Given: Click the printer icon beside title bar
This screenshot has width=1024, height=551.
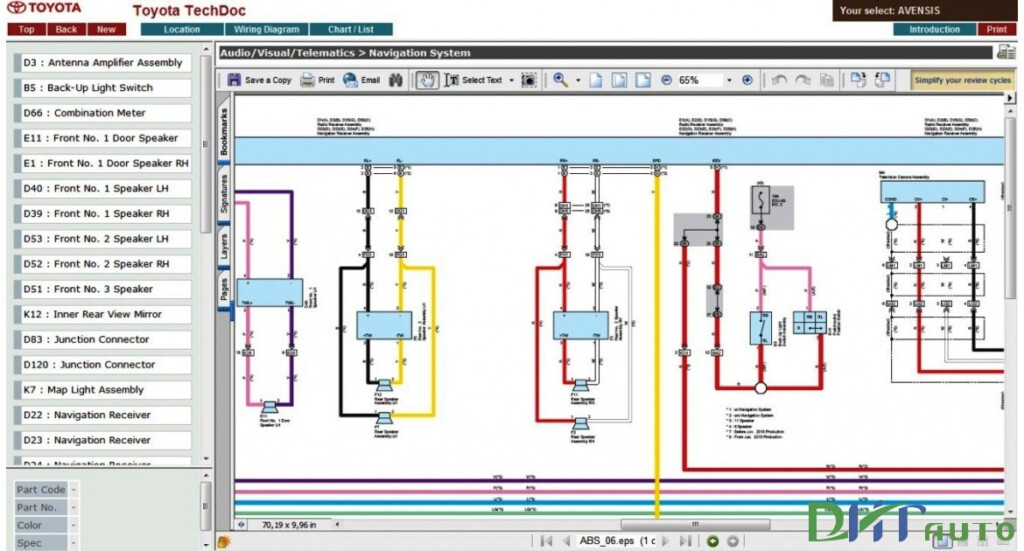Looking at the screenshot, I should tap(1006, 52).
